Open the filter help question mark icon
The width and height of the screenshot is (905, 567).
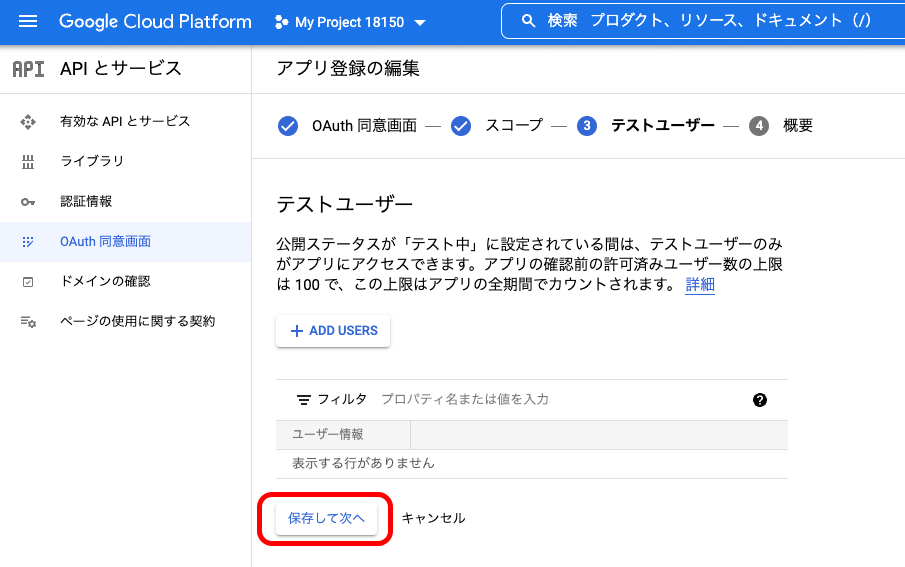coord(760,400)
